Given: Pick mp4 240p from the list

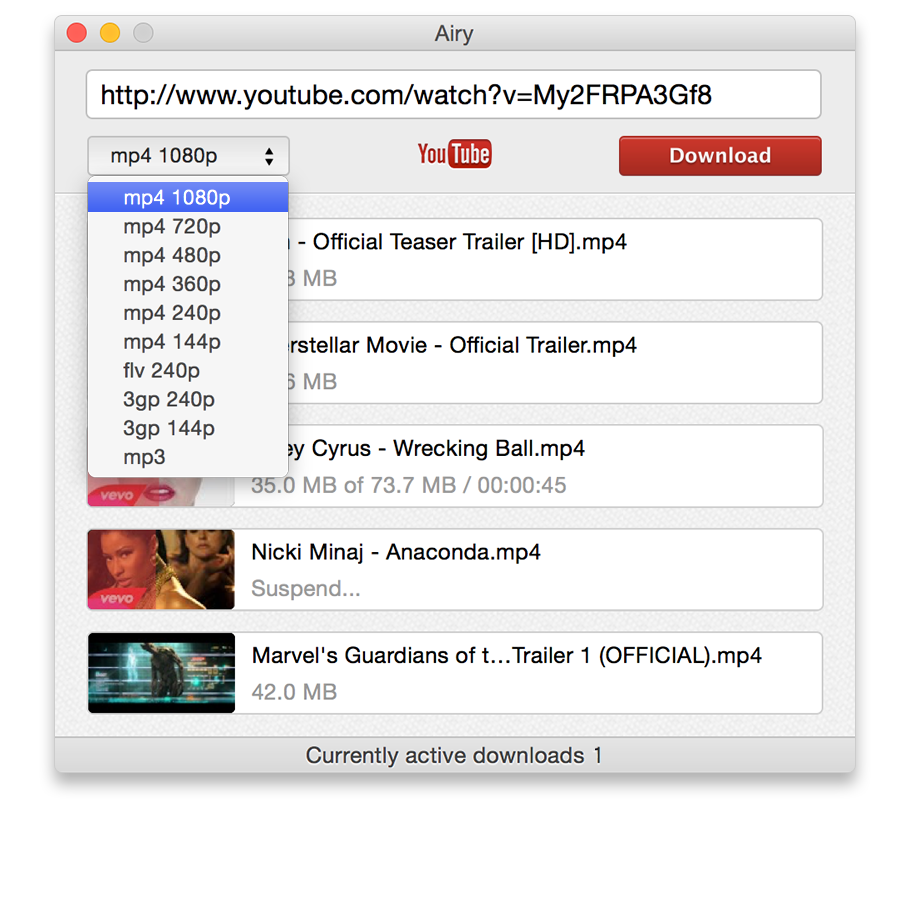Looking at the screenshot, I should coord(188,313).
